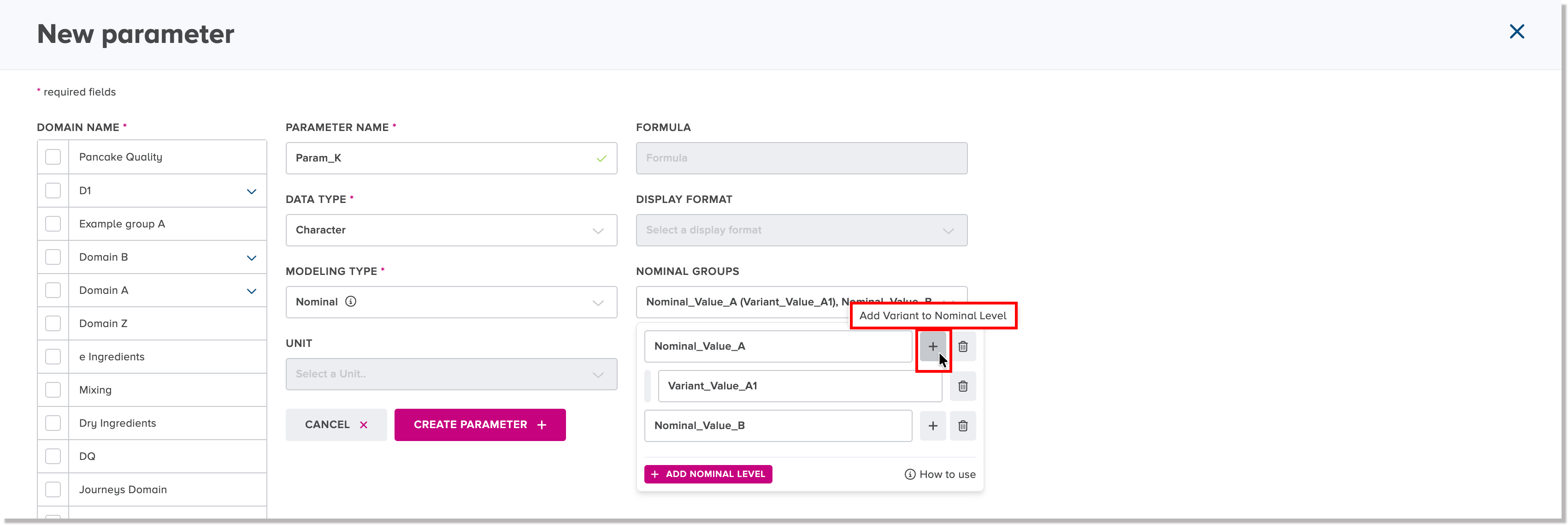Tick the DQ domain checkbox
Image resolution: width=1568 pixels, height=525 pixels.
[53, 456]
